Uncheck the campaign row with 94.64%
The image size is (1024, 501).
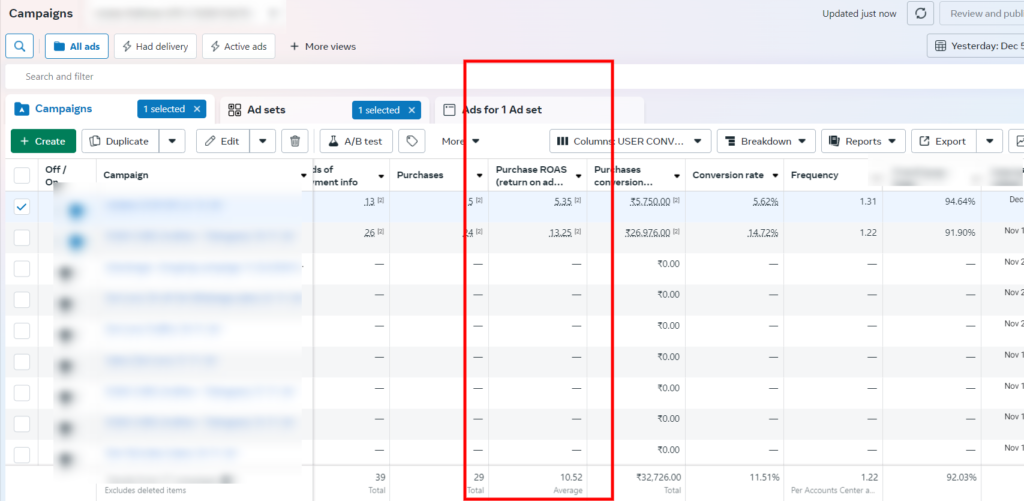[22, 206]
